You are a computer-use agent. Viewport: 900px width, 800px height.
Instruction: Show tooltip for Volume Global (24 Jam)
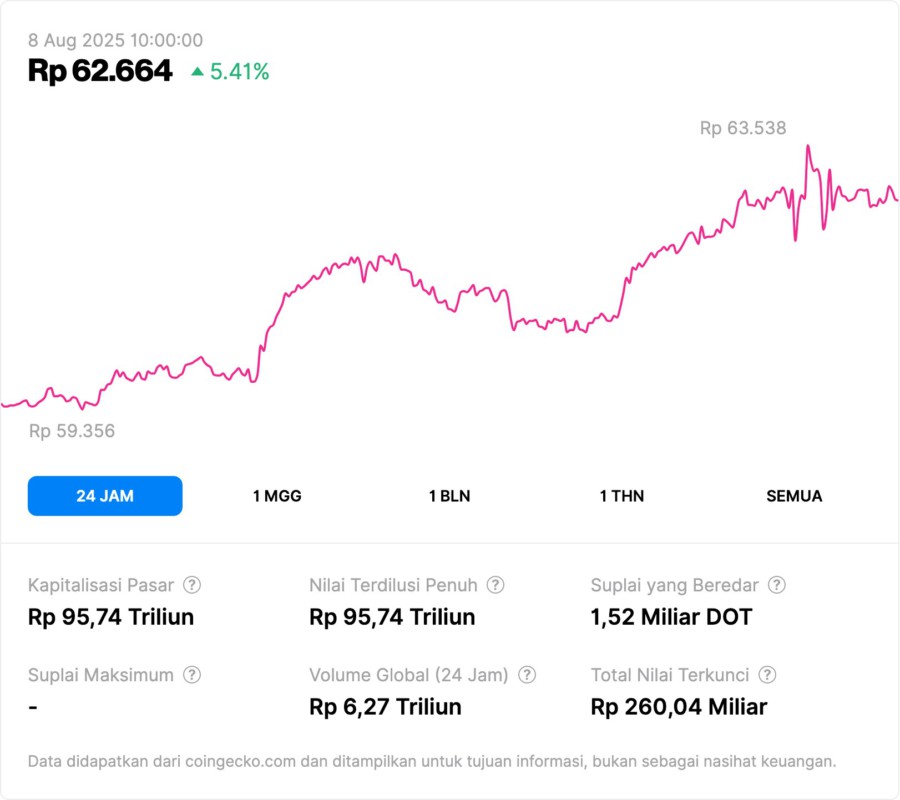point(527,675)
